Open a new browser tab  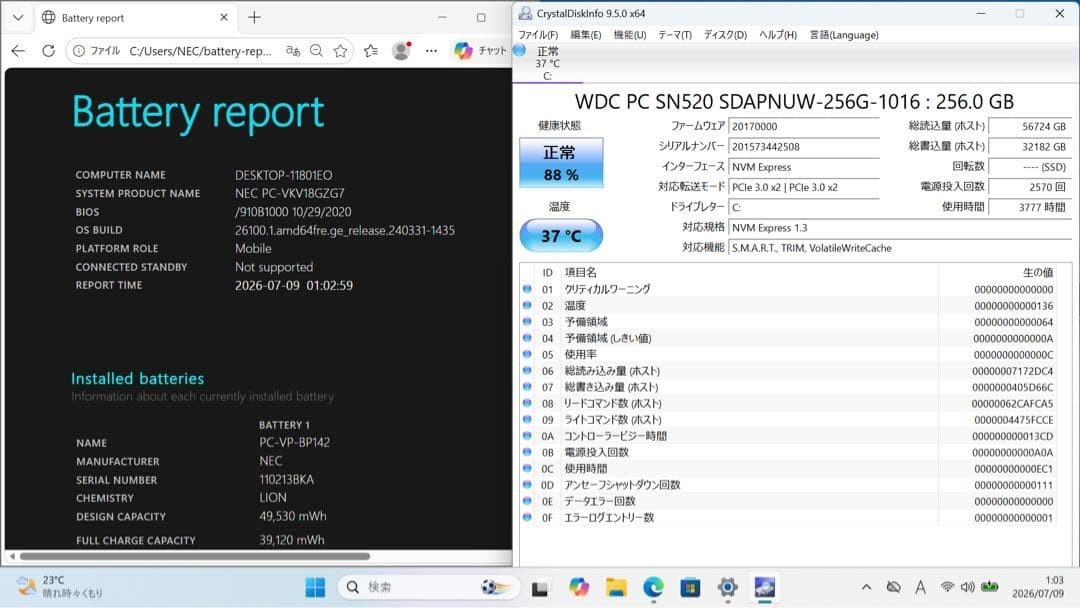click(x=254, y=17)
